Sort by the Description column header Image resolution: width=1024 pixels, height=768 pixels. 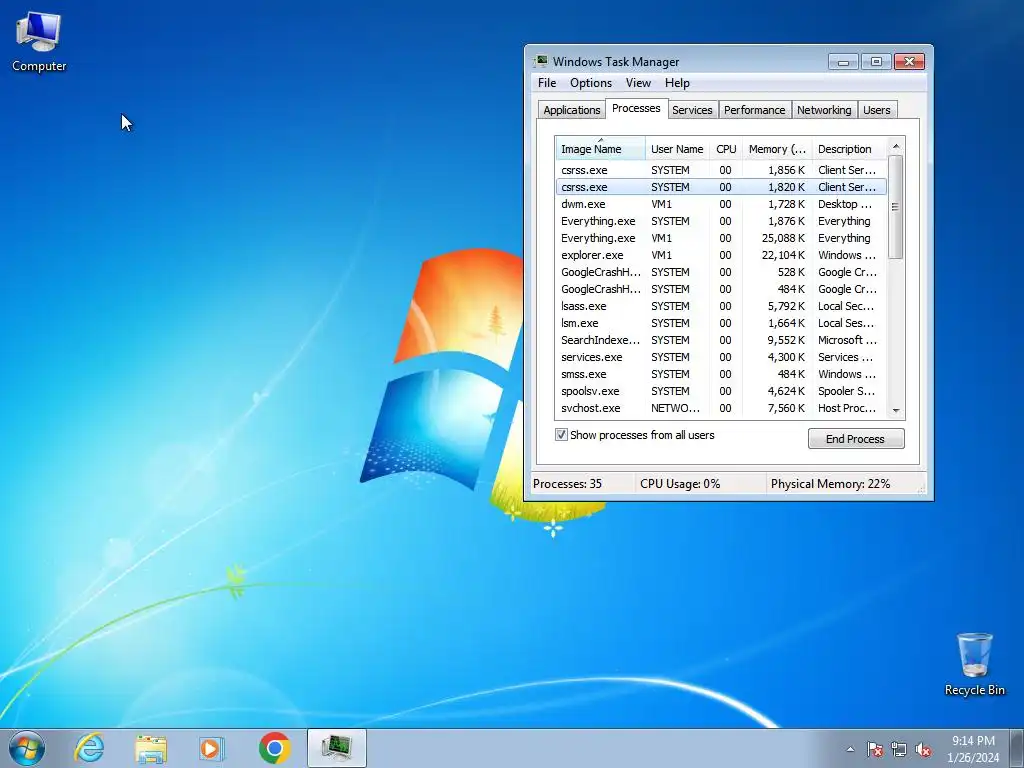pyautogui.click(x=849, y=149)
